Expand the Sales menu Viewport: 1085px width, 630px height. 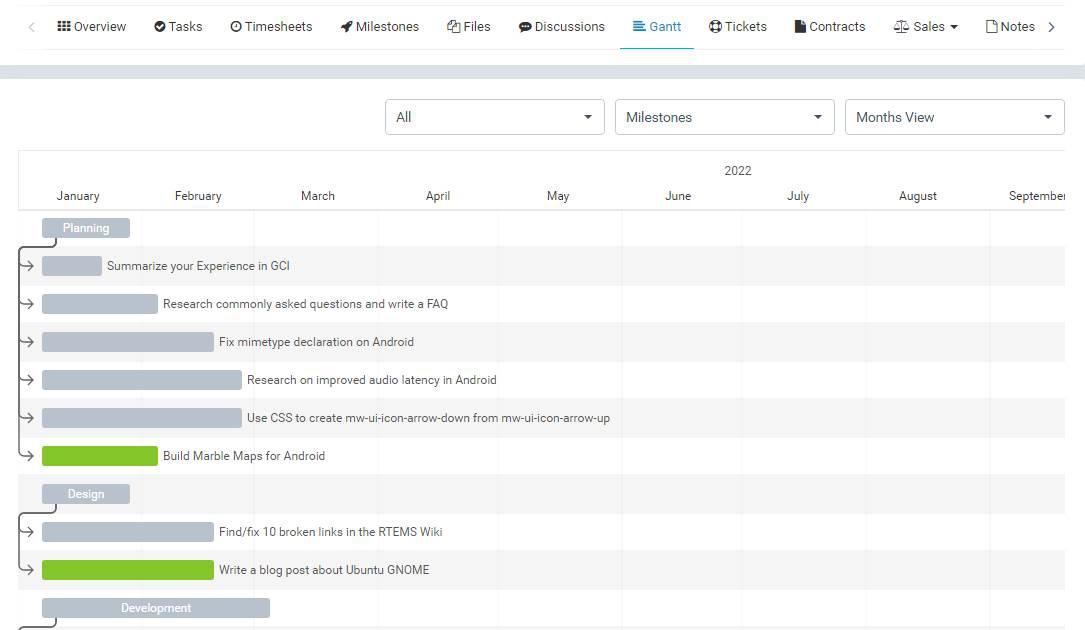926,27
